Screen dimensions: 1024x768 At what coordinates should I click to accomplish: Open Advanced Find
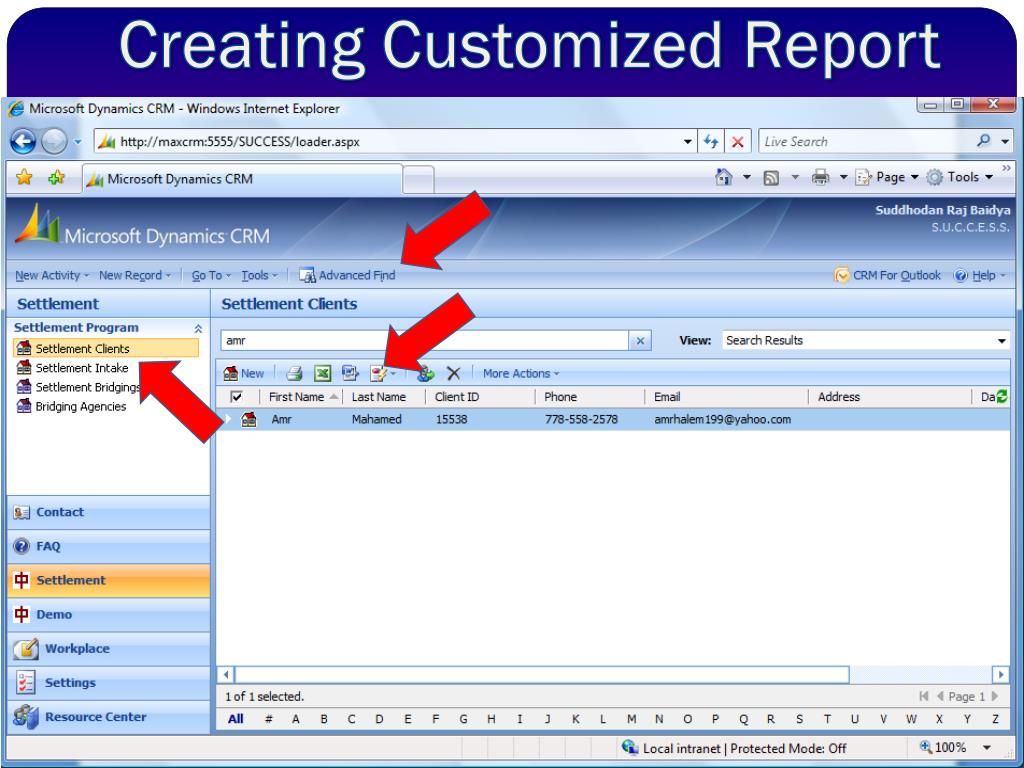point(347,275)
